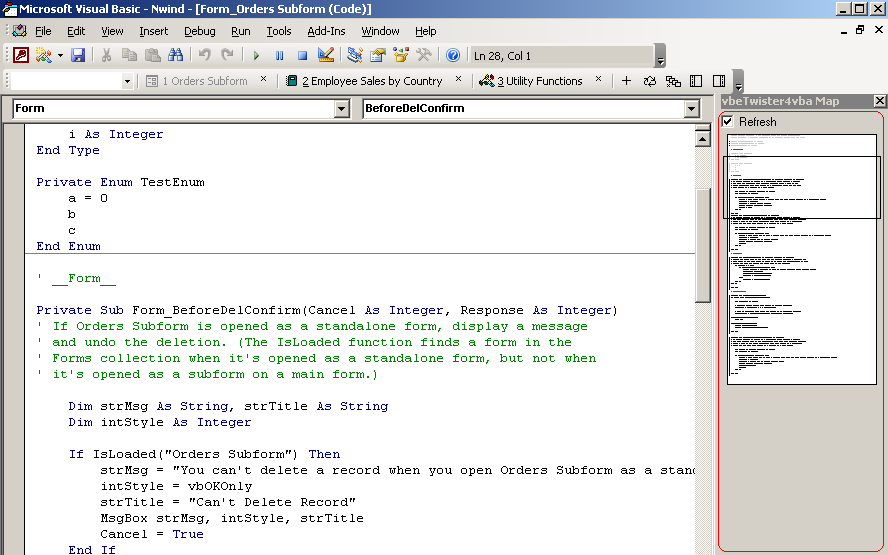Toggle Design Mode icon

(x=326, y=55)
